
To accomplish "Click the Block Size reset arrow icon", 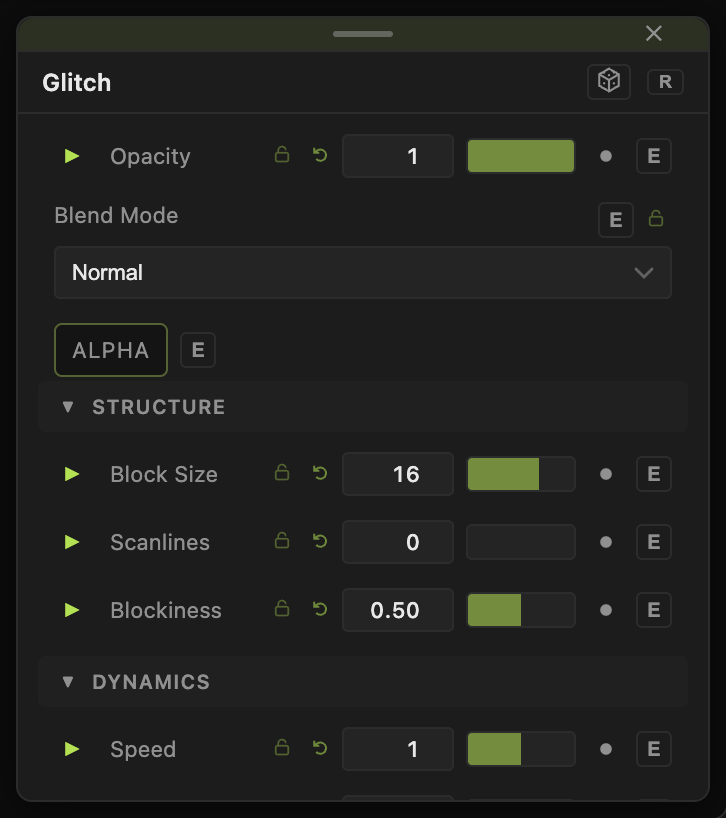I will tap(320, 473).
